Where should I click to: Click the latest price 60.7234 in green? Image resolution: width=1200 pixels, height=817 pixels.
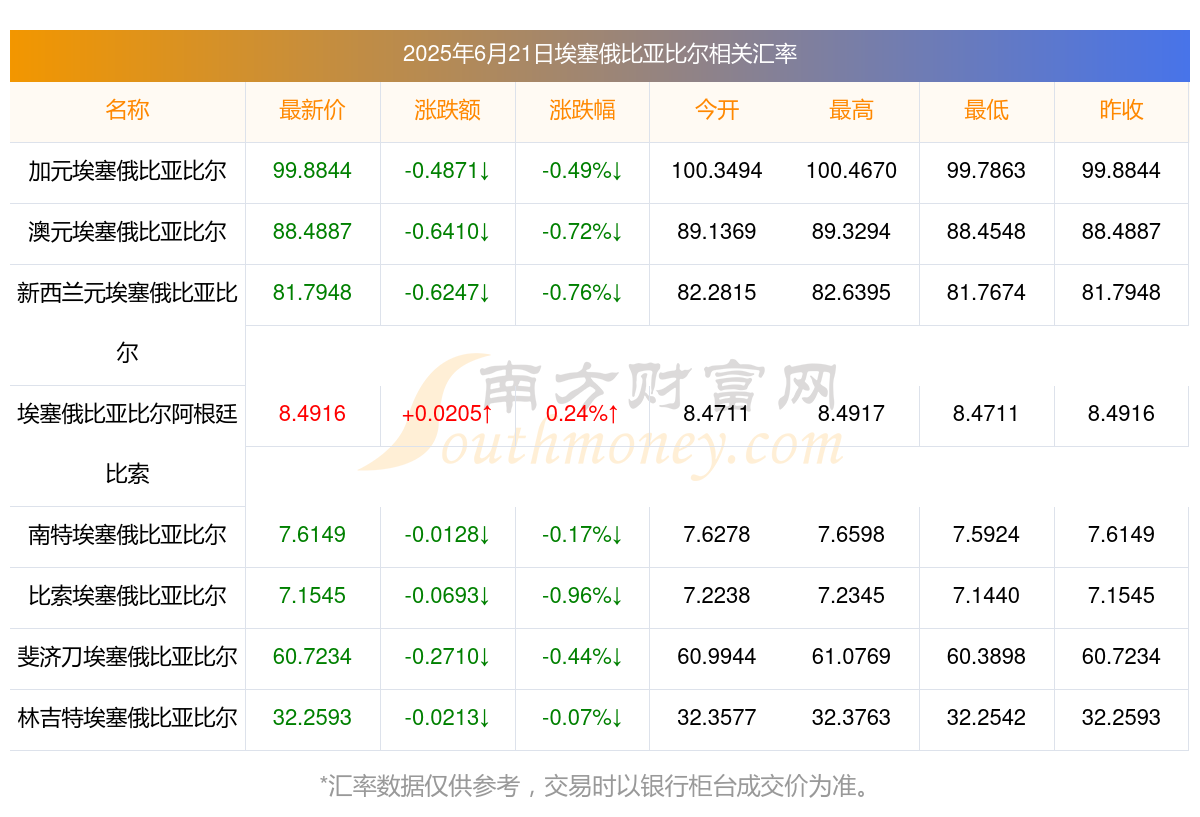(312, 657)
